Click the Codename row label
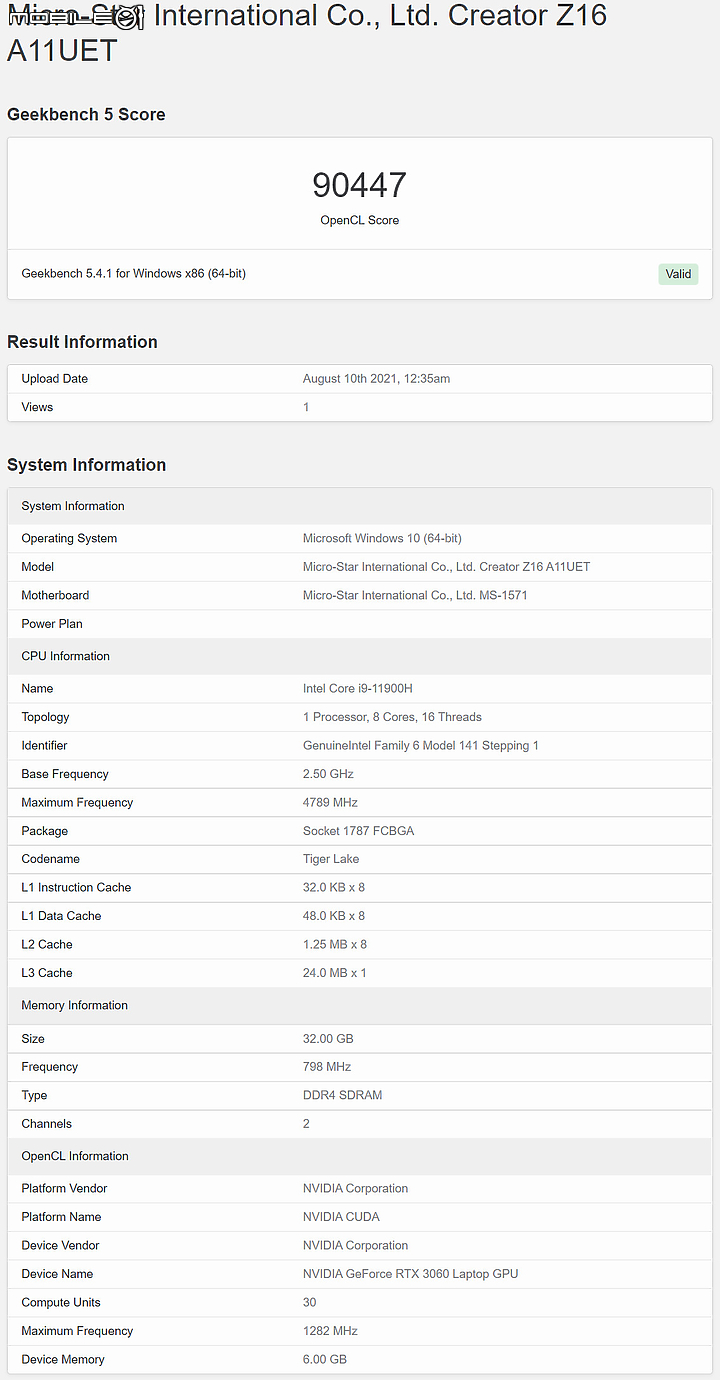Viewport: 720px width, 1380px height. (51, 859)
